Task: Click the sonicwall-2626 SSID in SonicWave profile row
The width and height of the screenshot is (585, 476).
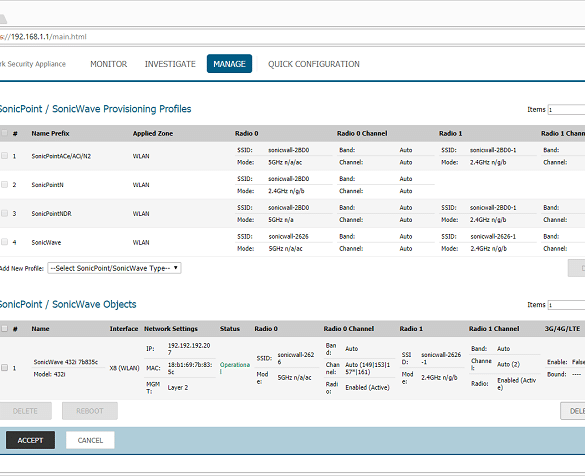Action: coord(289,236)
